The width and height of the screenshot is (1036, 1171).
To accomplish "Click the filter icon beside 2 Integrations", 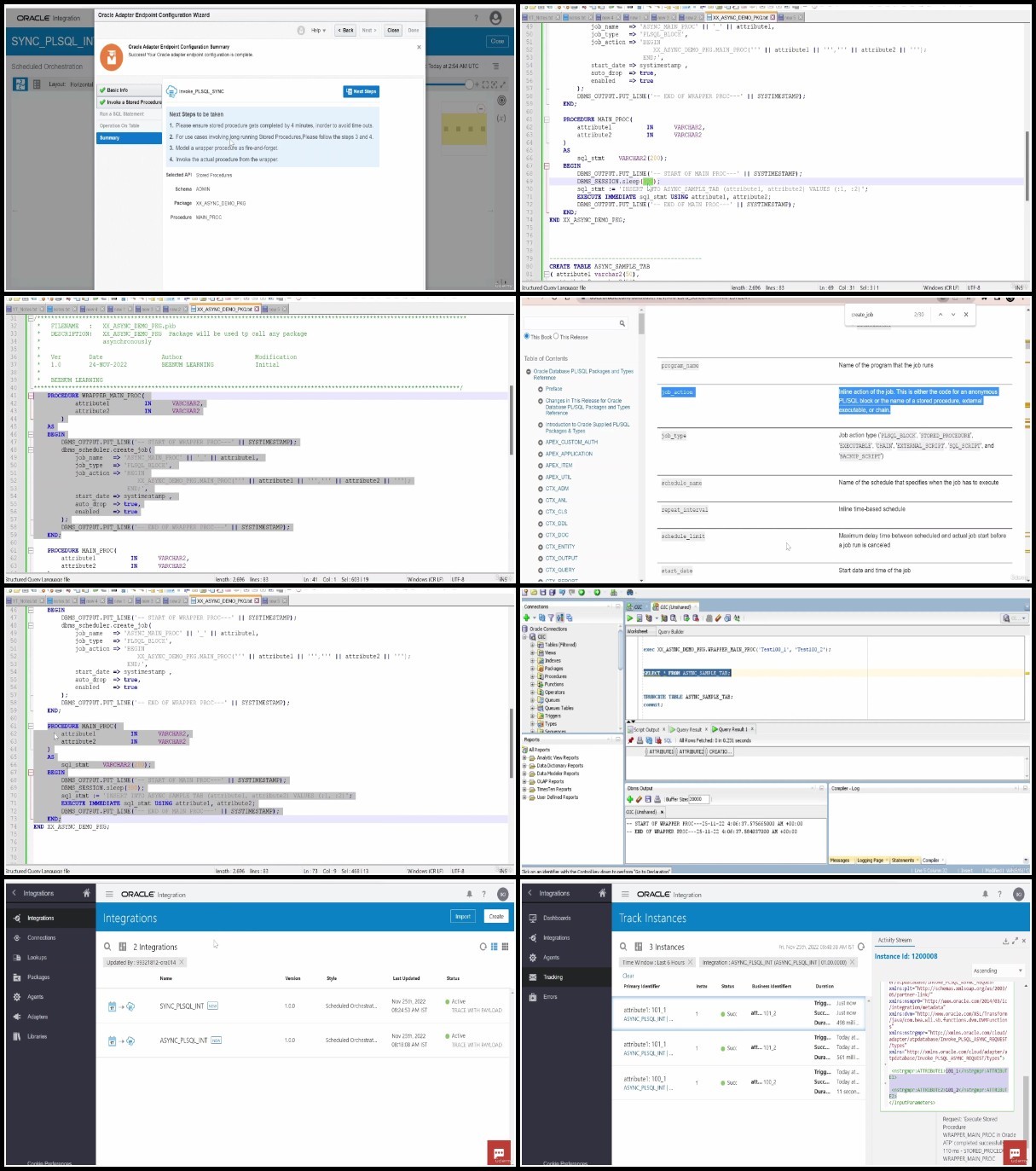I will tap(123, 947).
